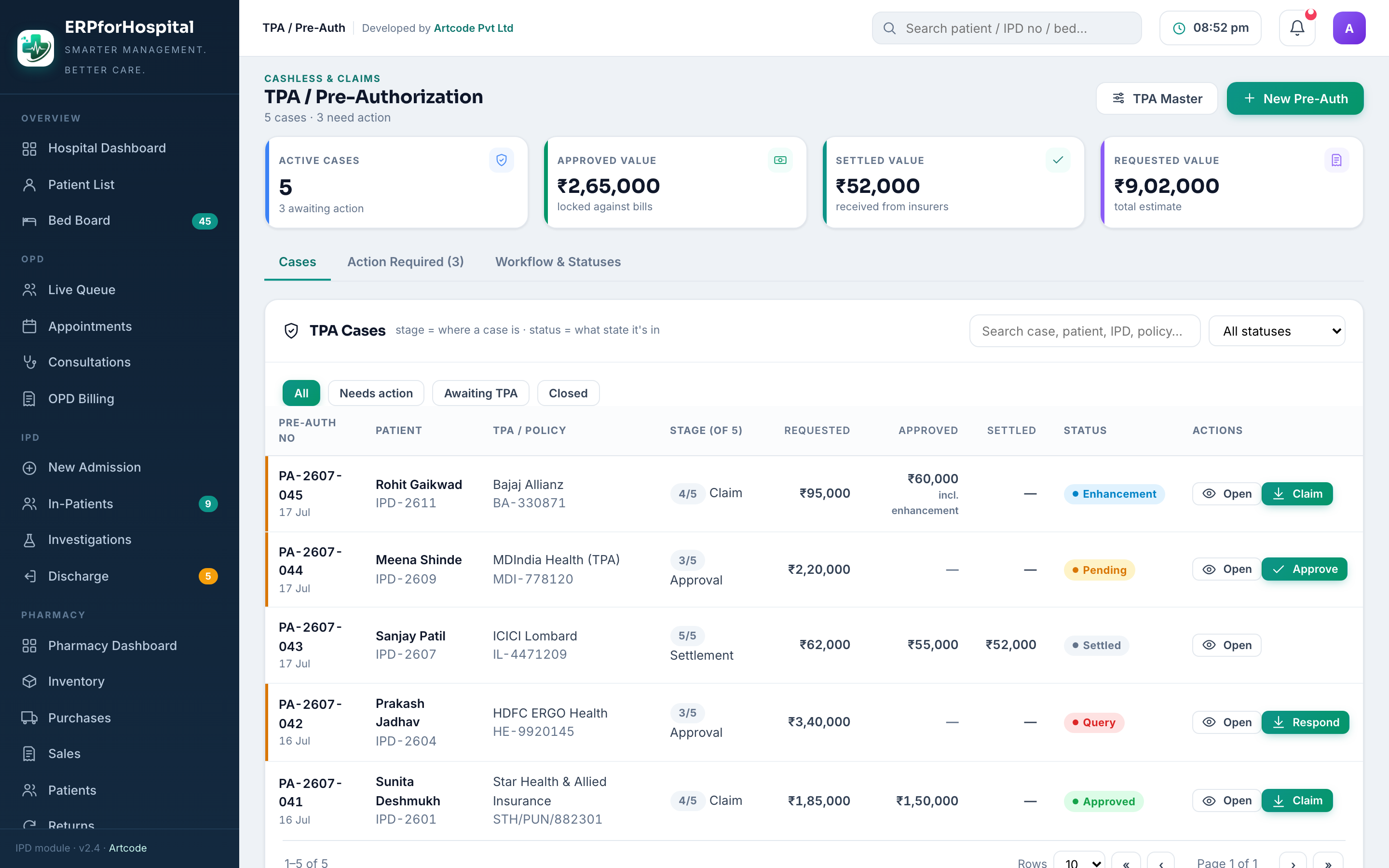Select the All filter chip

301,393
